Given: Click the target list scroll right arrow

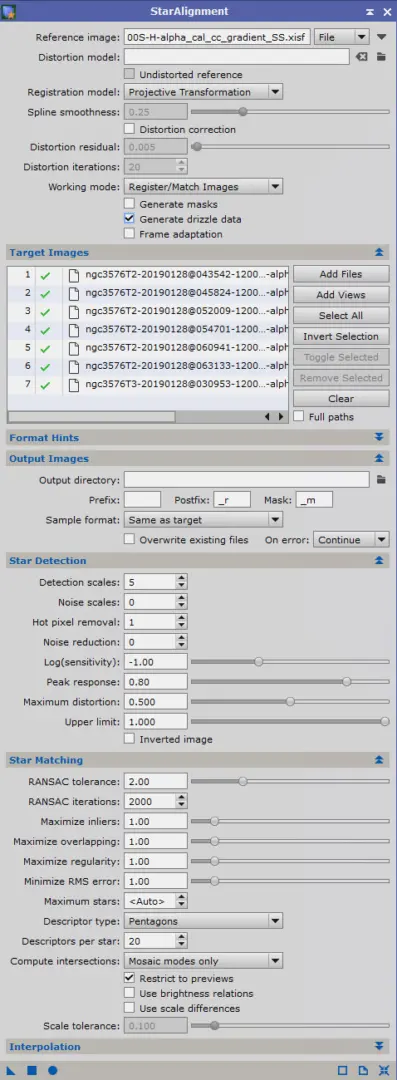Looking at the screenshot, I should coord(281,417).
